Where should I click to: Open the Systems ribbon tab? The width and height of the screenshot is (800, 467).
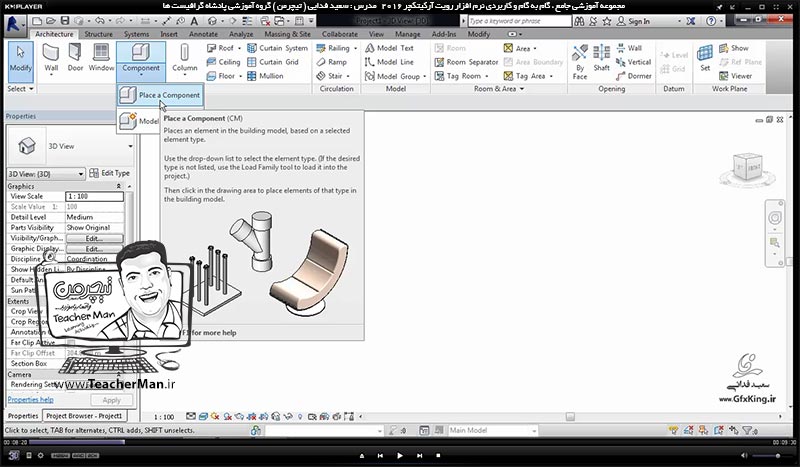[136, 34]
